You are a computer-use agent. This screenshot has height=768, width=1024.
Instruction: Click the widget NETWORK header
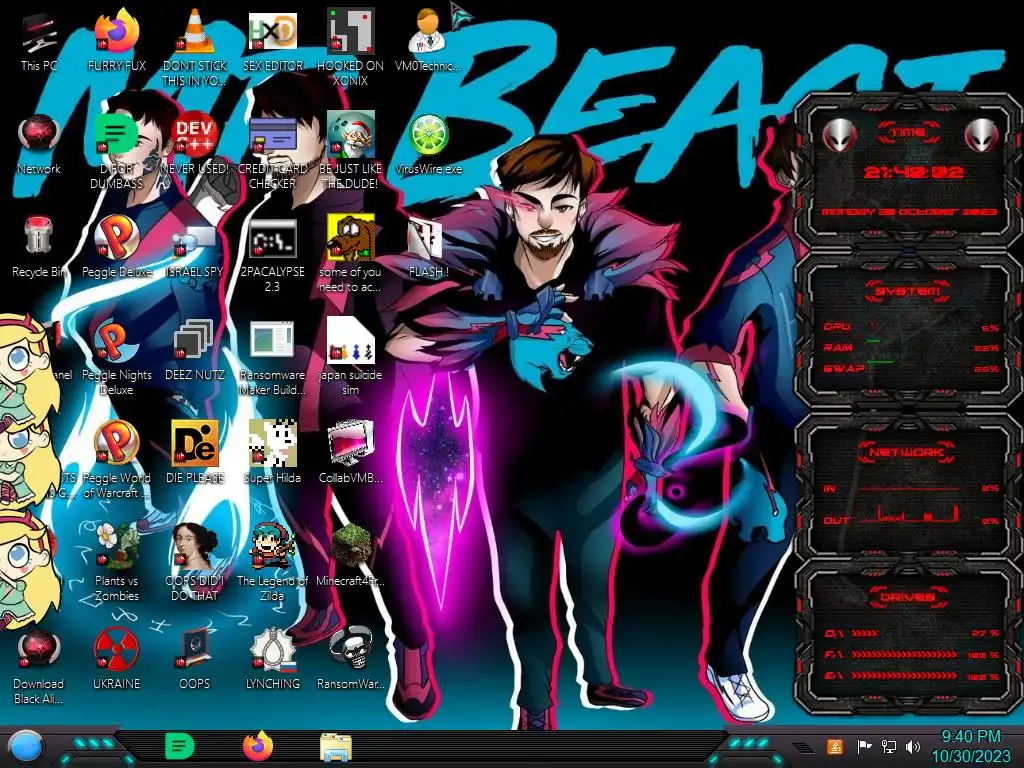click(x=906, y=452)
